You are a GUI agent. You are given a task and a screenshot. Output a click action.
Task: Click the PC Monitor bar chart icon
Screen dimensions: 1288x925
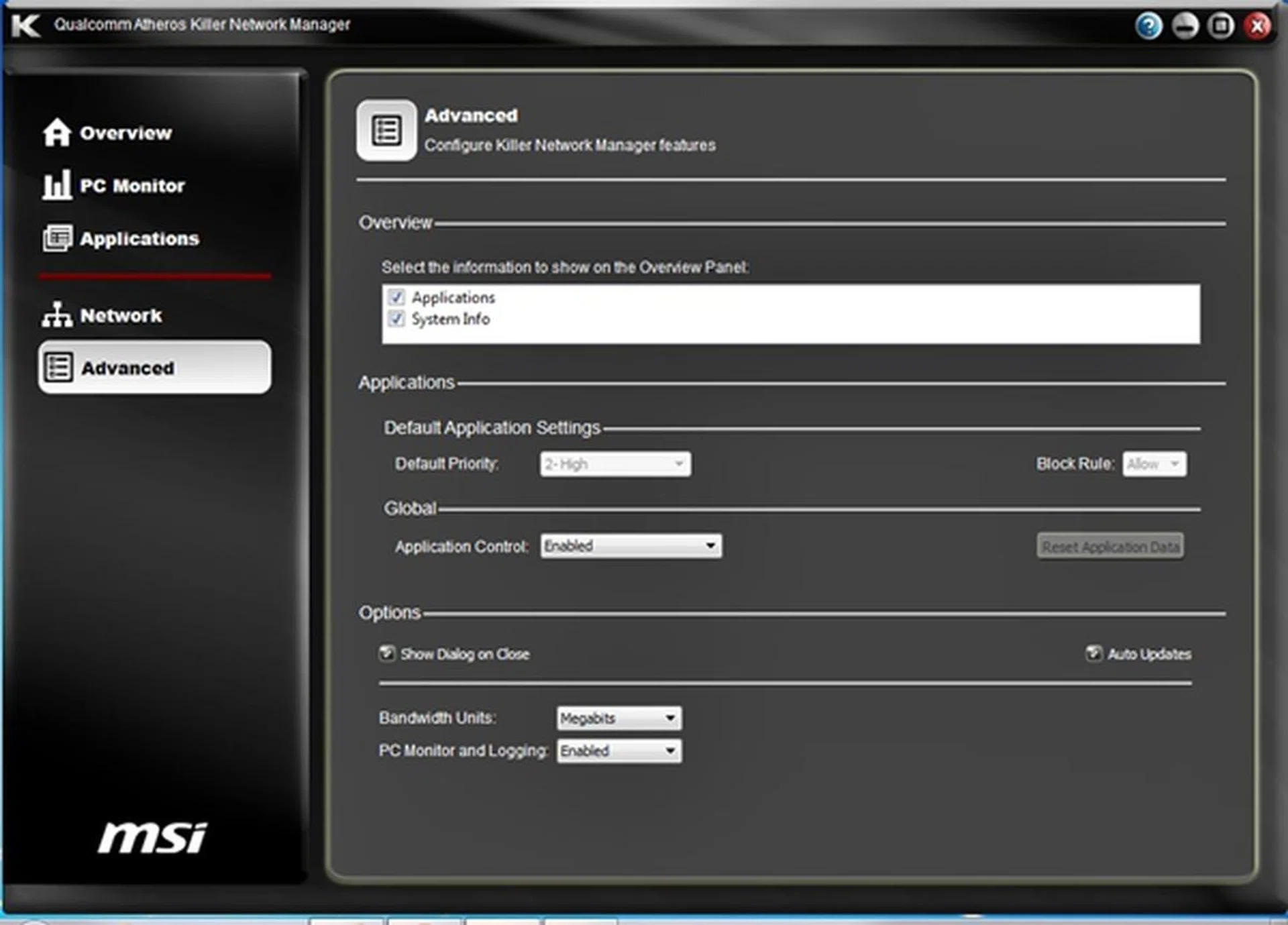coord(56,184)
